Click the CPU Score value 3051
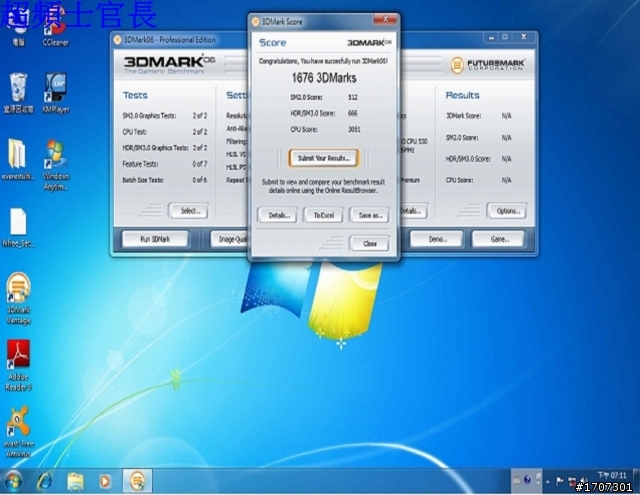 click(x=354, y=129)
